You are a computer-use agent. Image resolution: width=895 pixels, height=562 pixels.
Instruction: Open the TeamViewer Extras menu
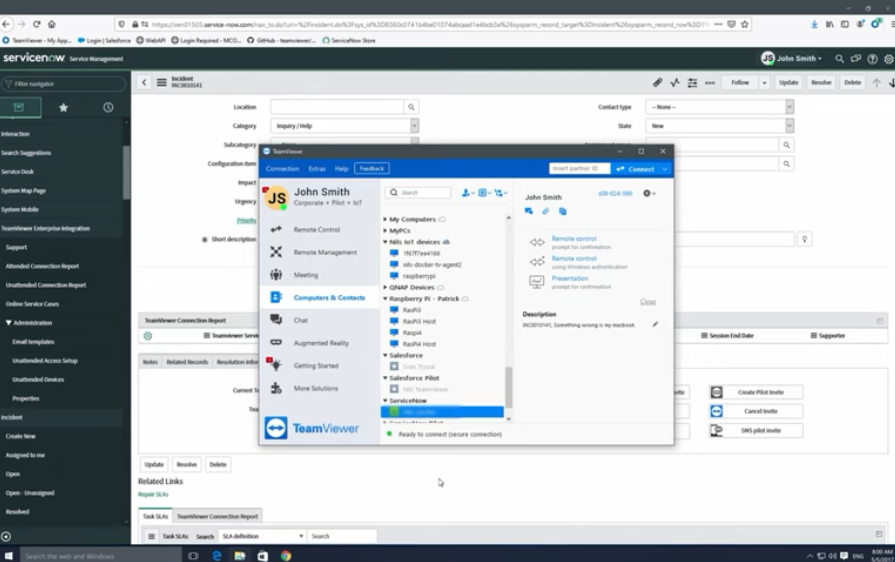click(317, 169)
